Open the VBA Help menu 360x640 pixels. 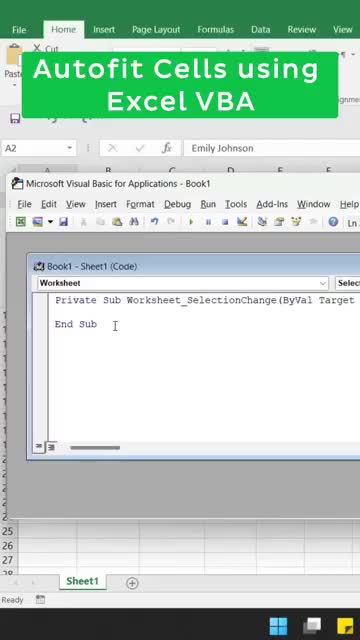point(349,204)
